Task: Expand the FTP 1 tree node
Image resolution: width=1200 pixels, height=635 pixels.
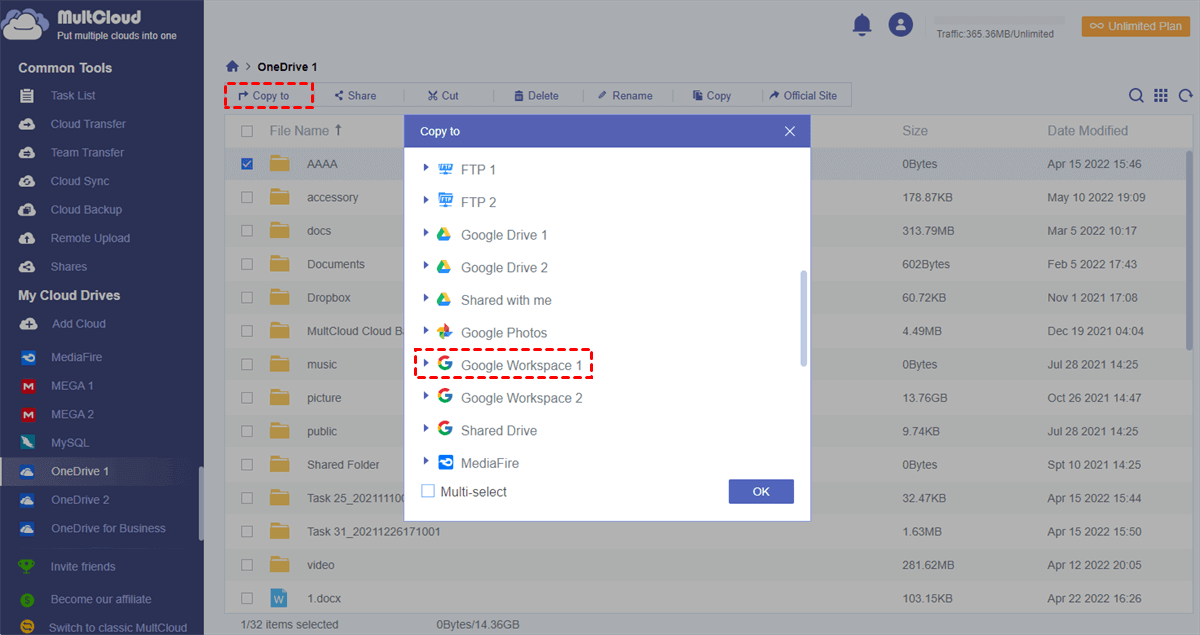Action: 426,168
